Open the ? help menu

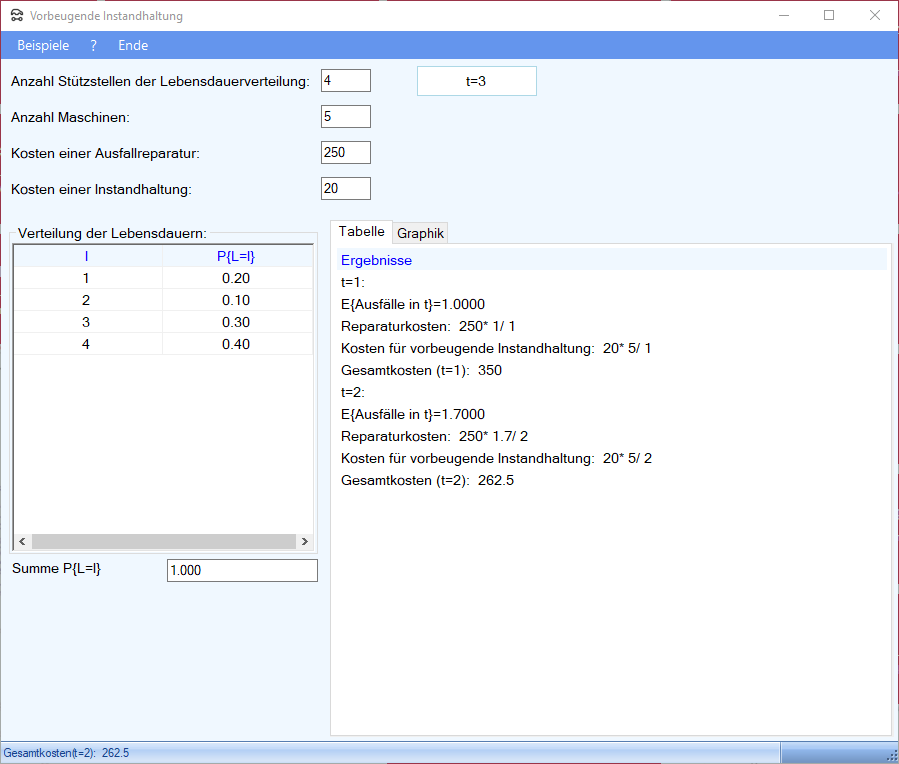pos(93,45)
